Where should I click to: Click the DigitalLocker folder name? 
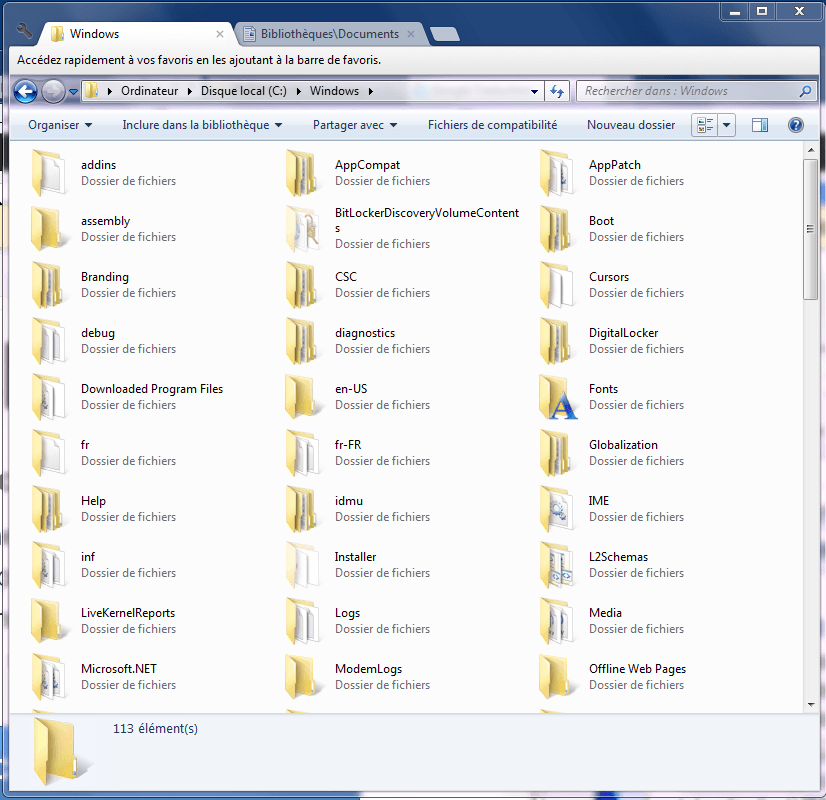click(x=623, y=333)
